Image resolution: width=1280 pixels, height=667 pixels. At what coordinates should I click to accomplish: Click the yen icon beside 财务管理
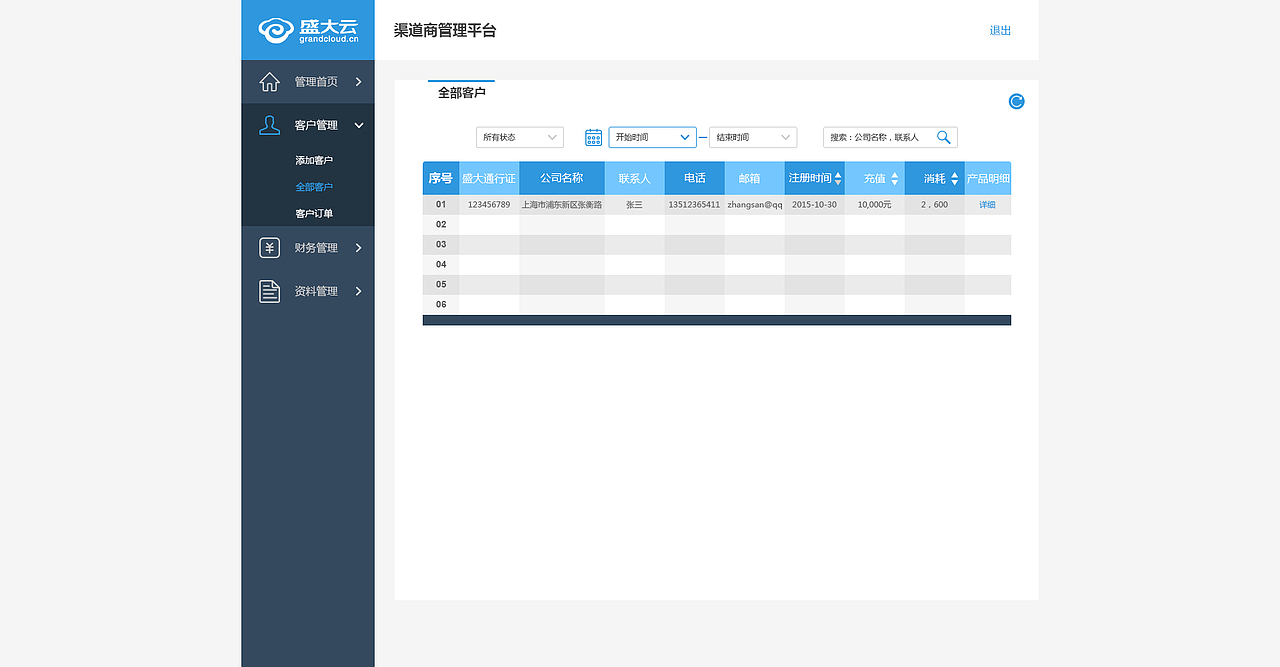269,248
